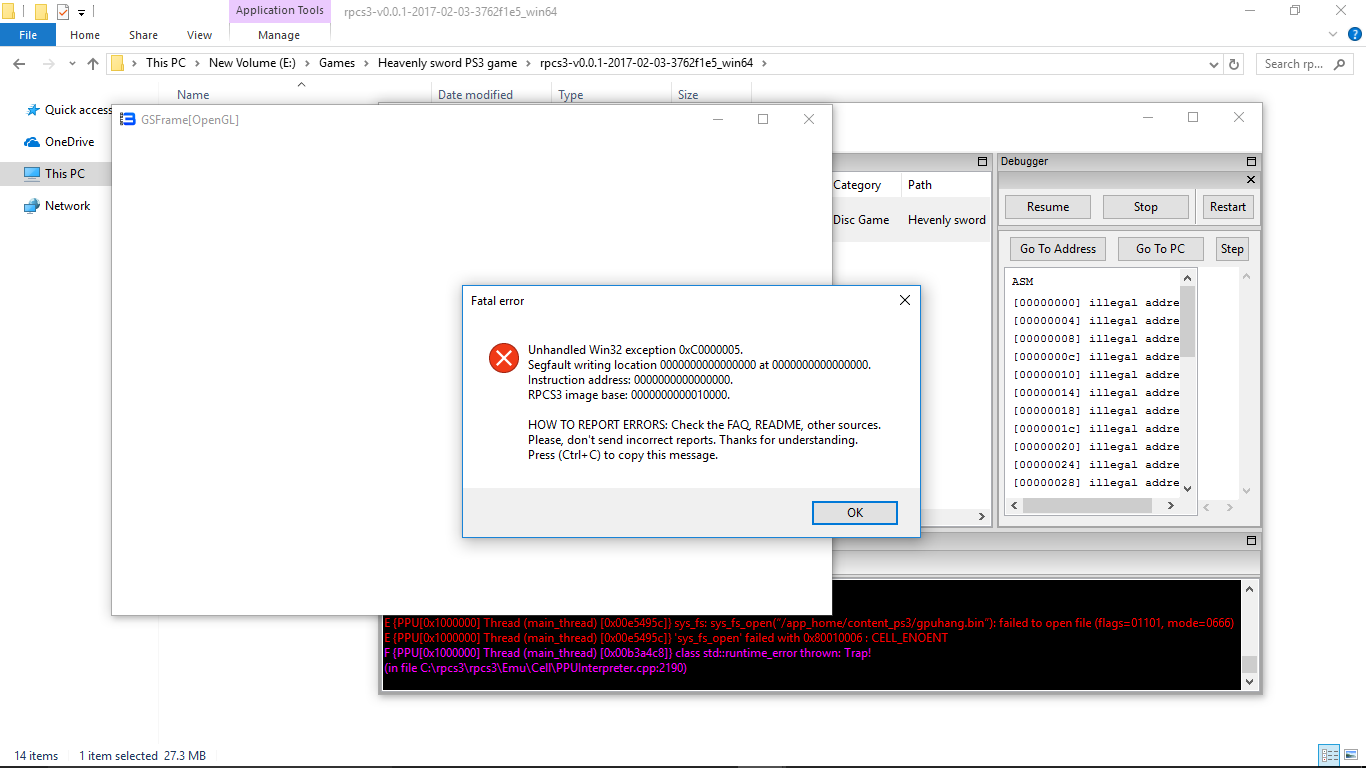The height and width of the screenshot is (768, 1366).
Task: Click the Restart button in Debugger
Action: click(1228, 207)
